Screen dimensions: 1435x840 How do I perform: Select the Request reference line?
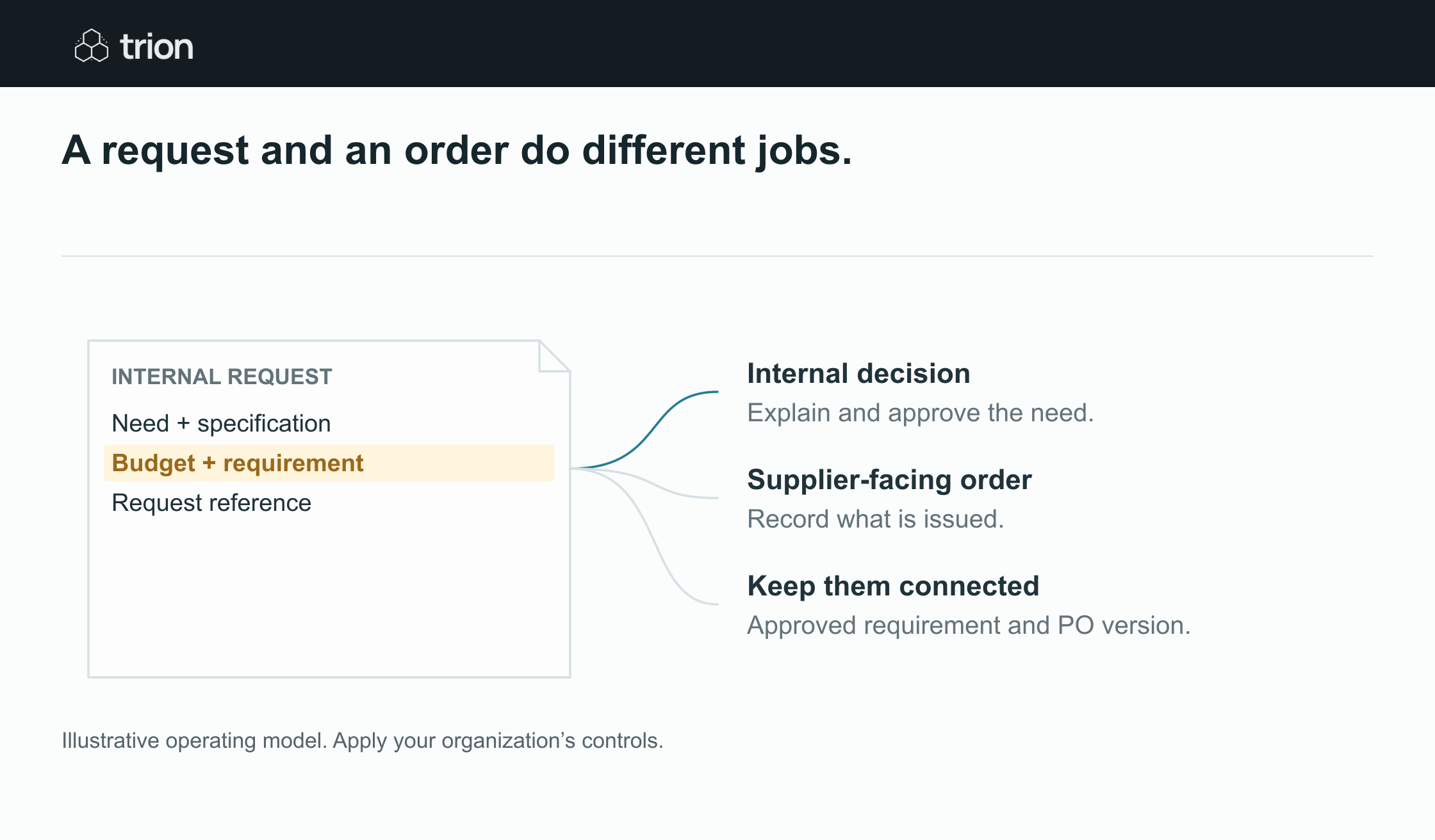point(211,503)
